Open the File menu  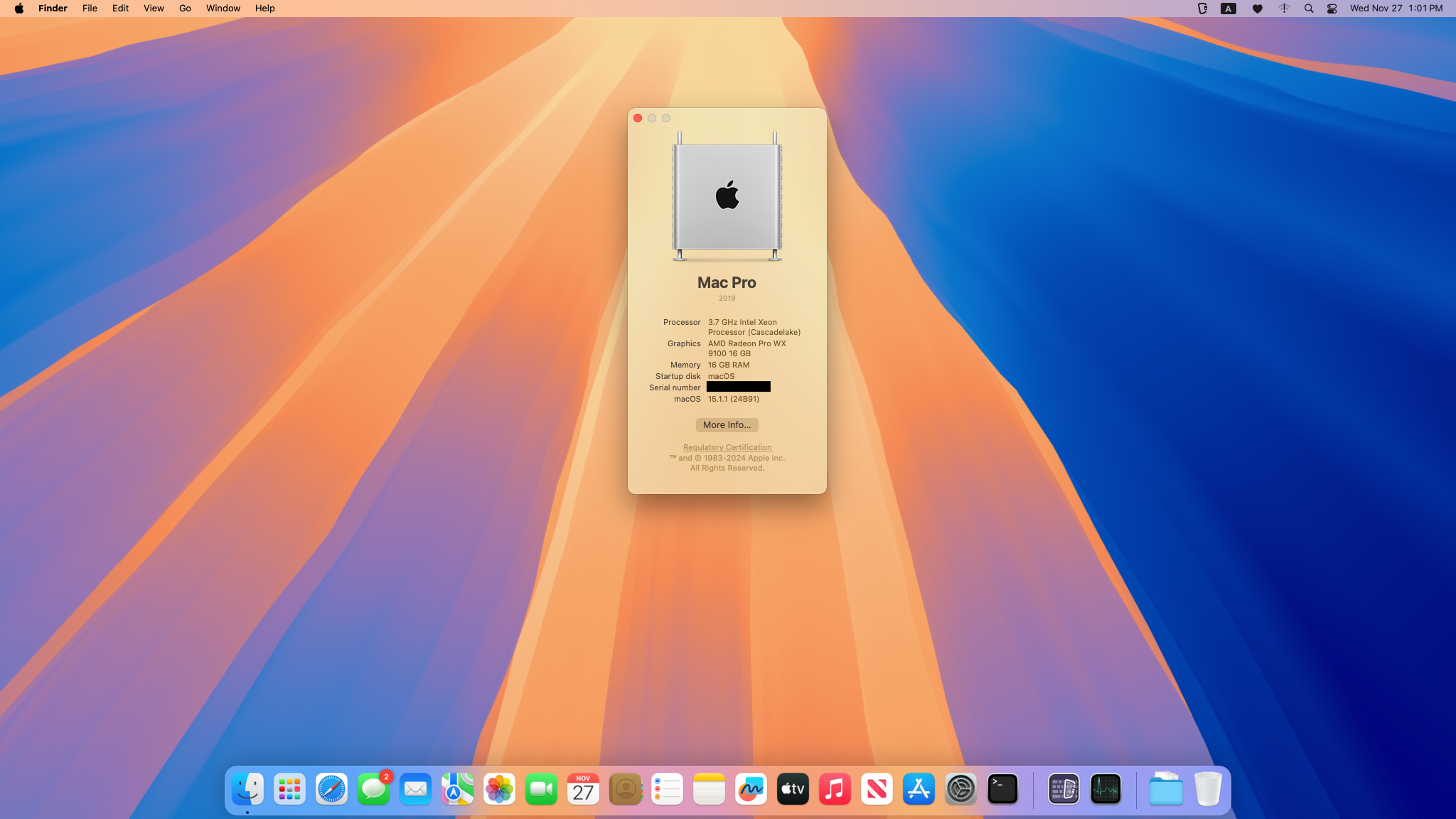tap(90, 9)
